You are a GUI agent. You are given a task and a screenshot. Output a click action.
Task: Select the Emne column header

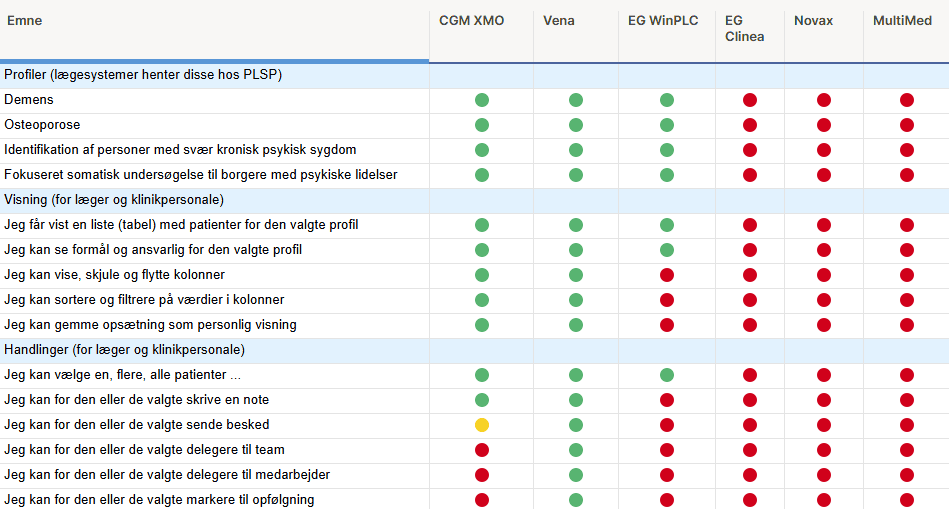tap(25, 21)
